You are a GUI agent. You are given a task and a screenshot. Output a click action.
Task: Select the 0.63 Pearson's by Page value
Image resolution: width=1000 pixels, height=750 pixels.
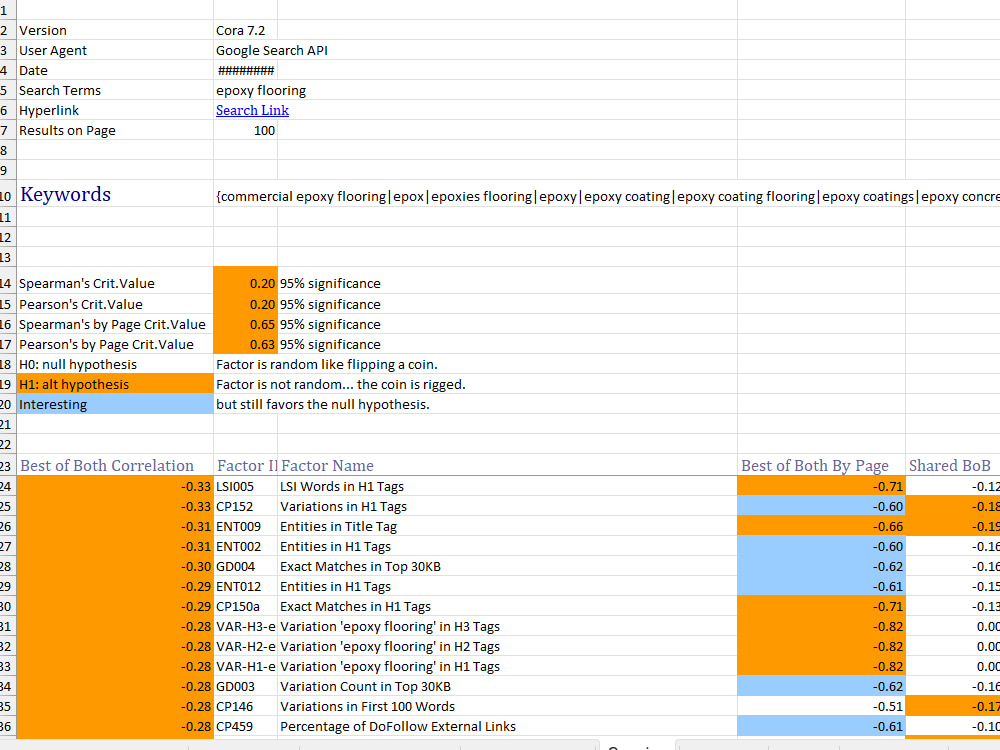tap(245, 344)
